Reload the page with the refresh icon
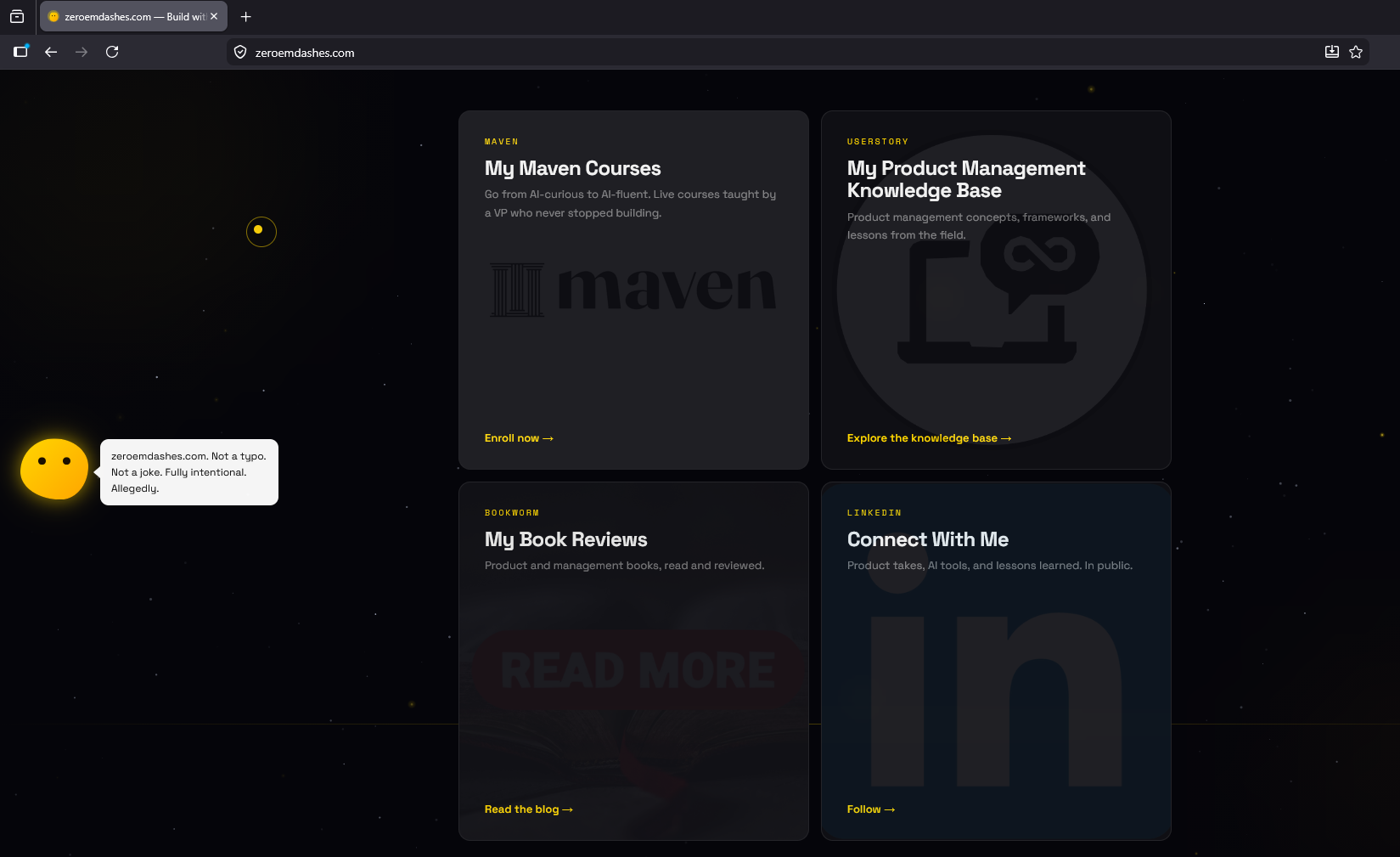Image resolution: width=1400 pixels, height=857 pixels. [112, 52]
